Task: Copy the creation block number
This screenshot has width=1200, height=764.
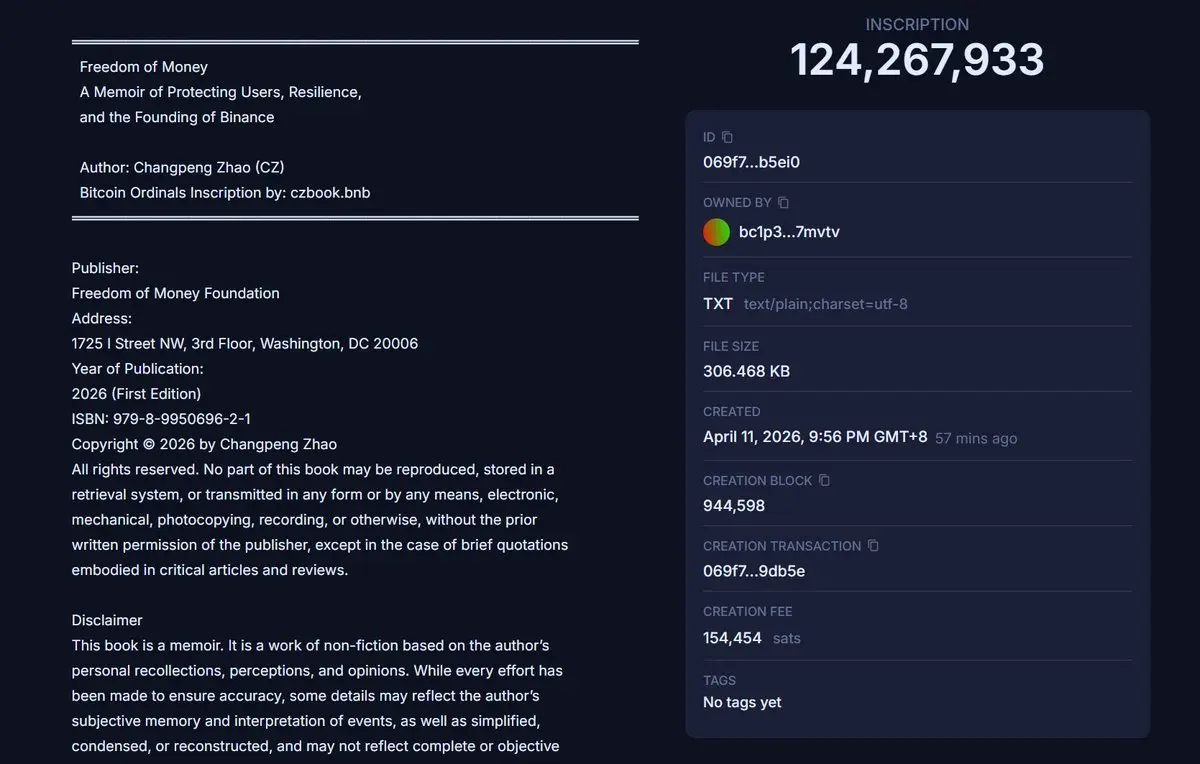Action: click(x=824, y=481)
